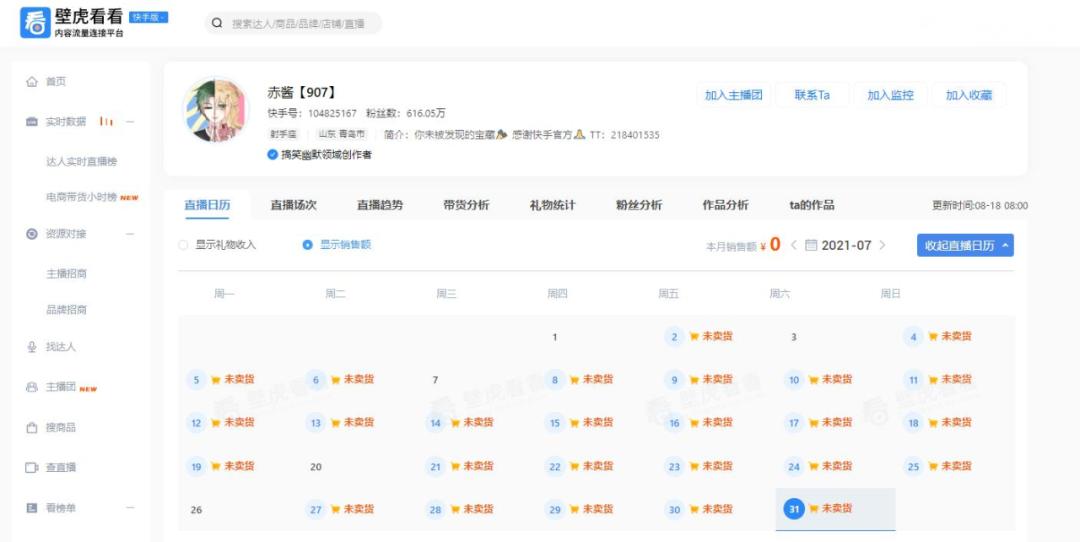
Task: Click the 加入监控 button
Action: [x=891, y=95]
